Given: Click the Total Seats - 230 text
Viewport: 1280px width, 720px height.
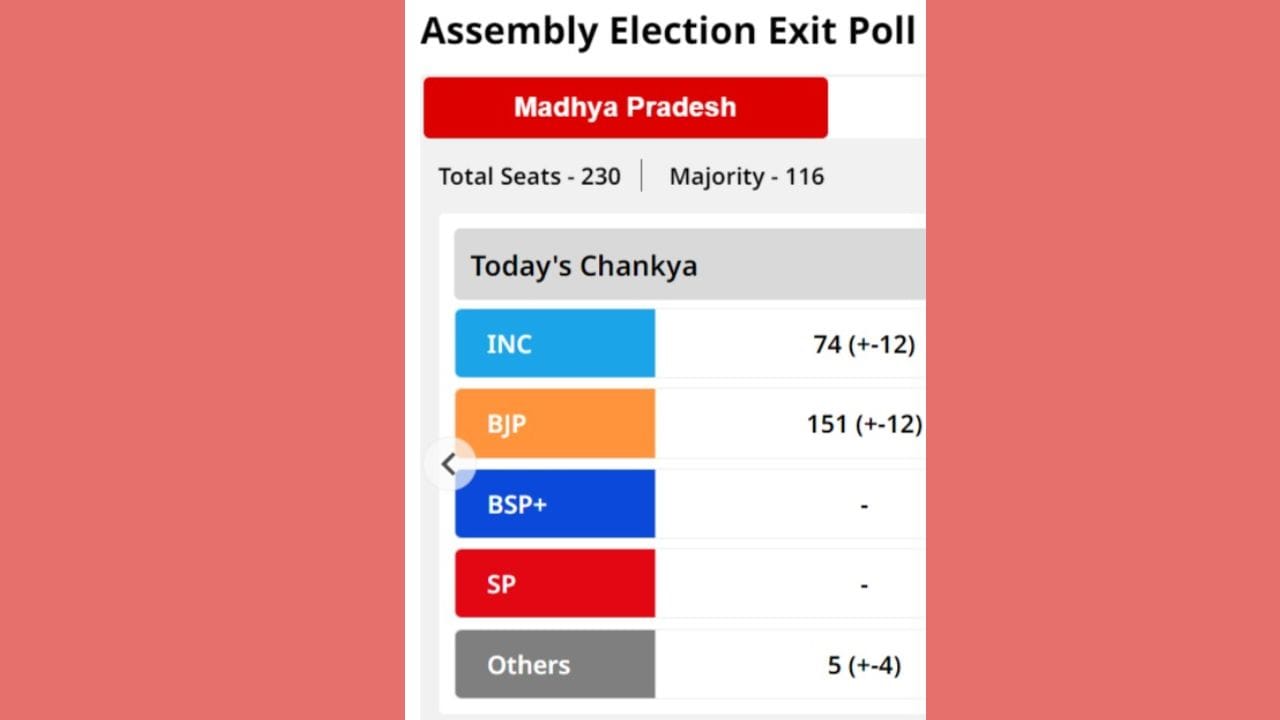Looking at the screenshot, I should 529,177.
